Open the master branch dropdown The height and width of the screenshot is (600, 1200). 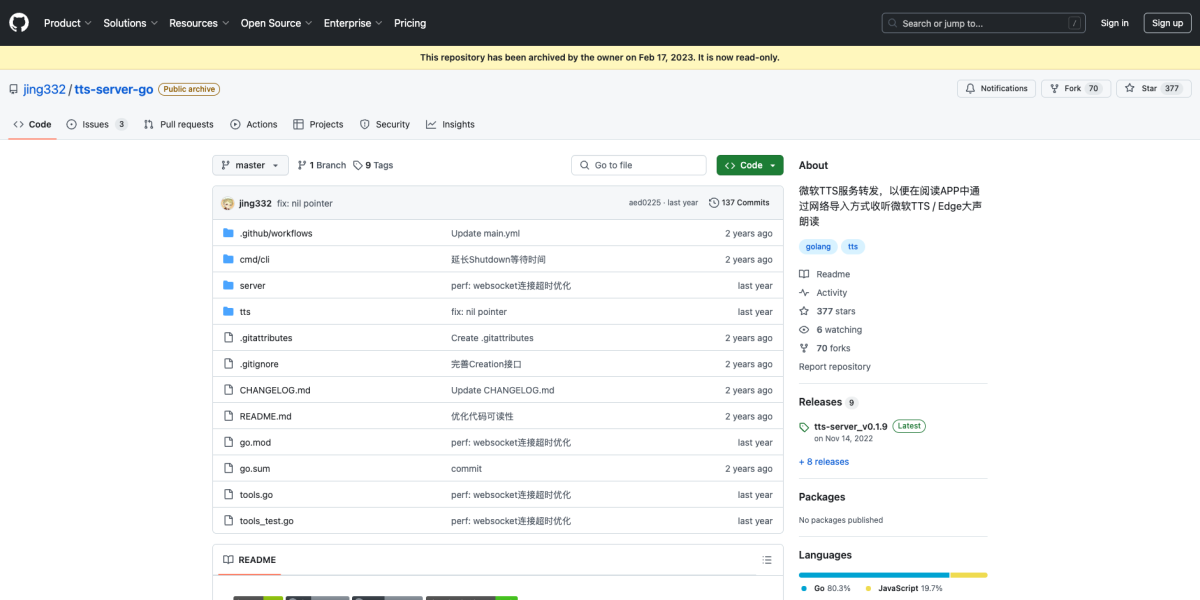249,165
